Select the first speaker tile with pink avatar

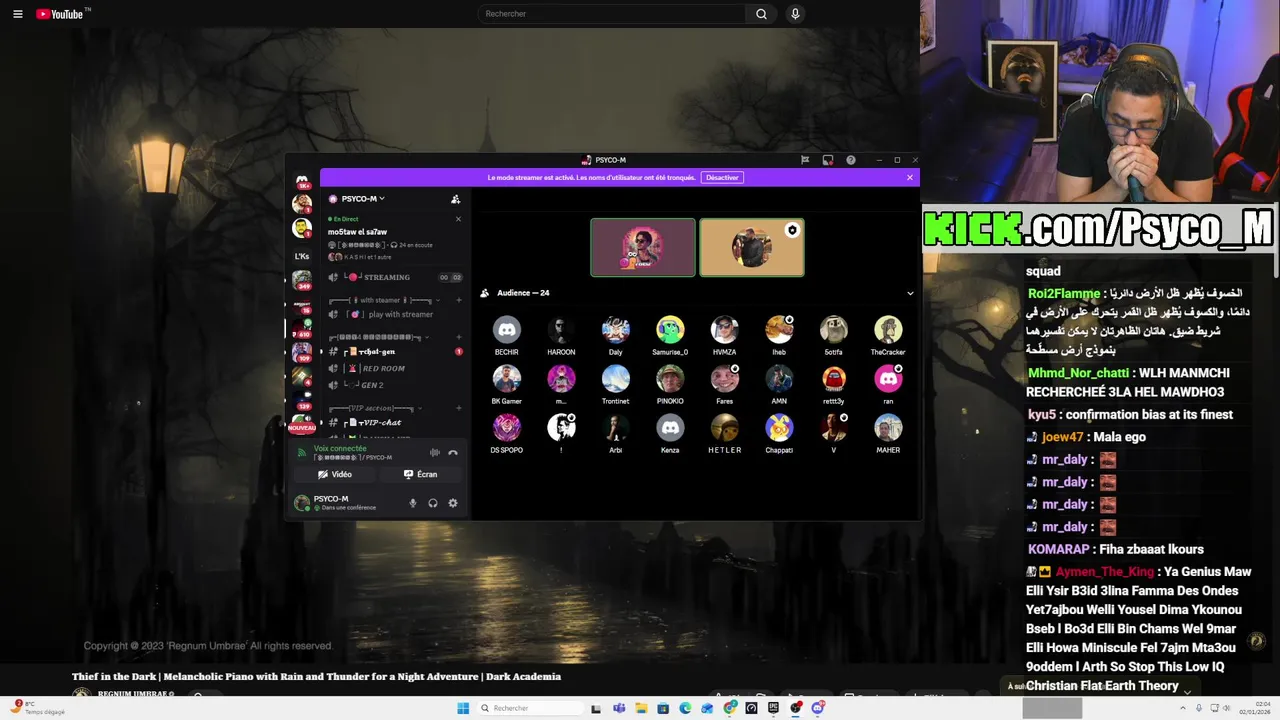pyautogui.click(x=643, y=247)
